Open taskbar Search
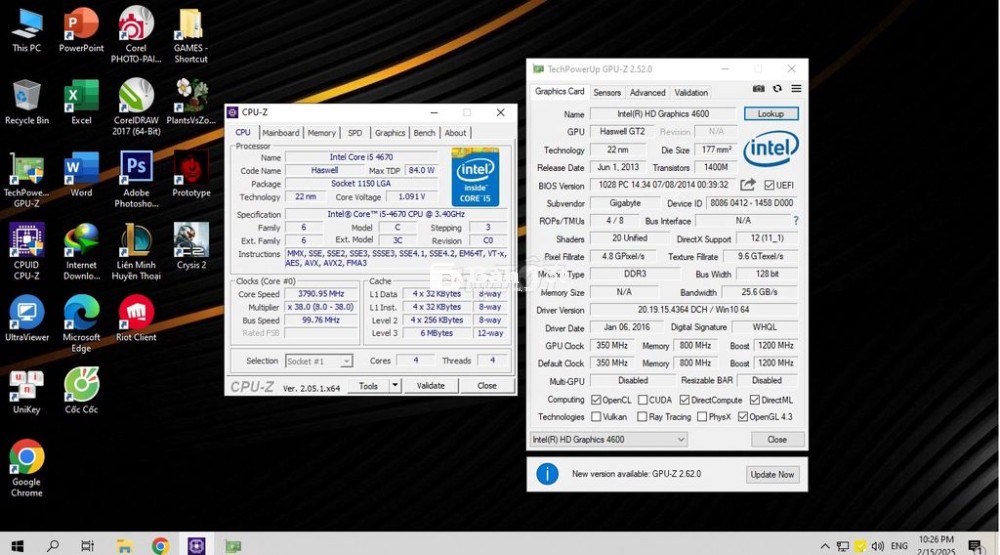The width and height of the screenshot is (1000, 555). 53,545
